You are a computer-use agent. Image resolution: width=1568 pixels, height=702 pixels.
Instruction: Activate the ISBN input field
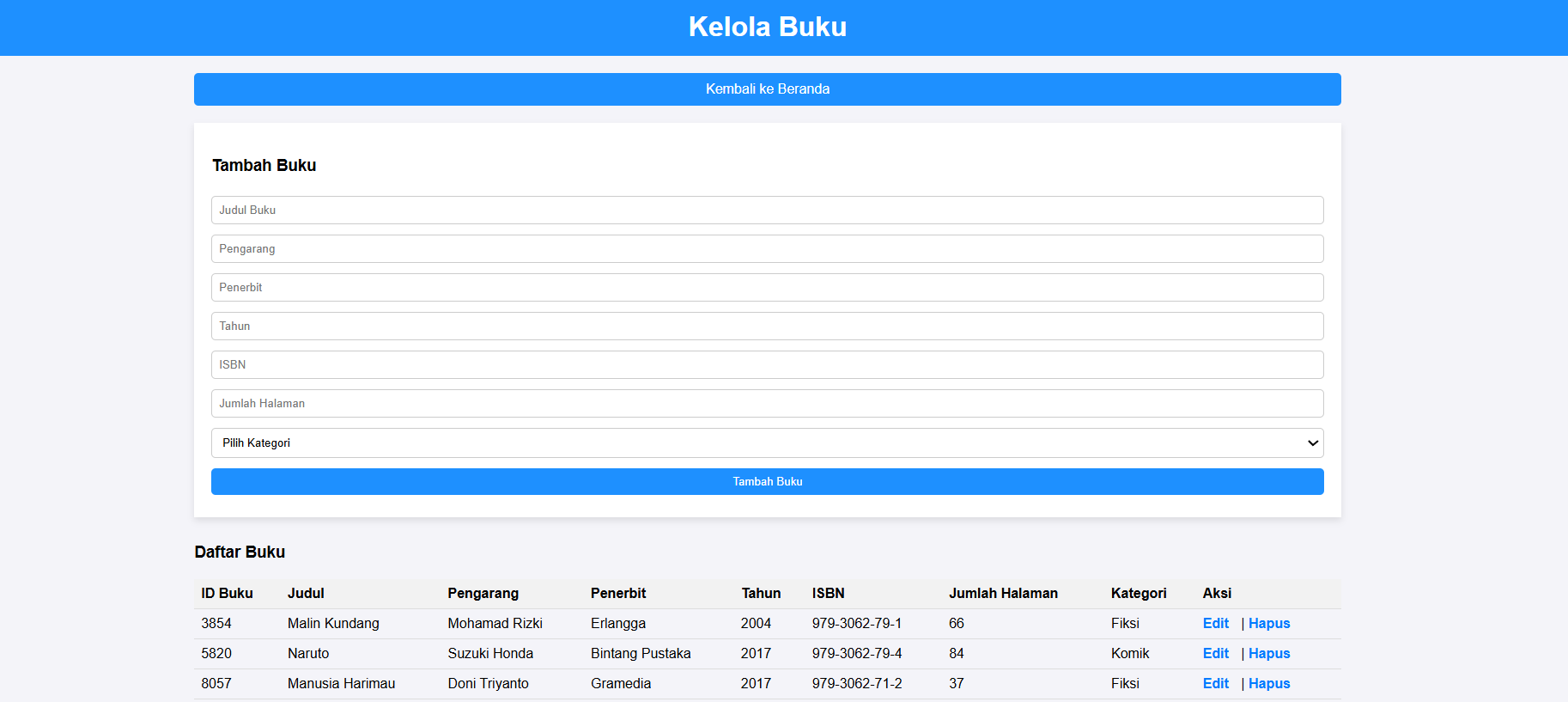(767, 364)
